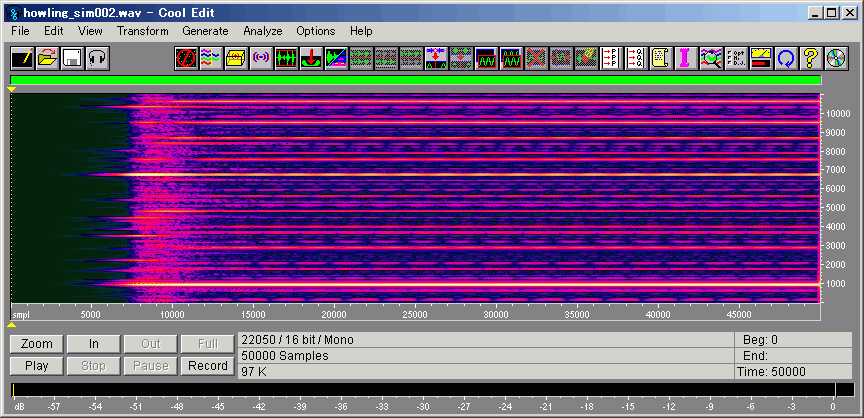Viewport: 864px width, 418px height.
Task: Click the bottom yellow cursor marker triangle
Action: (12, 324)
